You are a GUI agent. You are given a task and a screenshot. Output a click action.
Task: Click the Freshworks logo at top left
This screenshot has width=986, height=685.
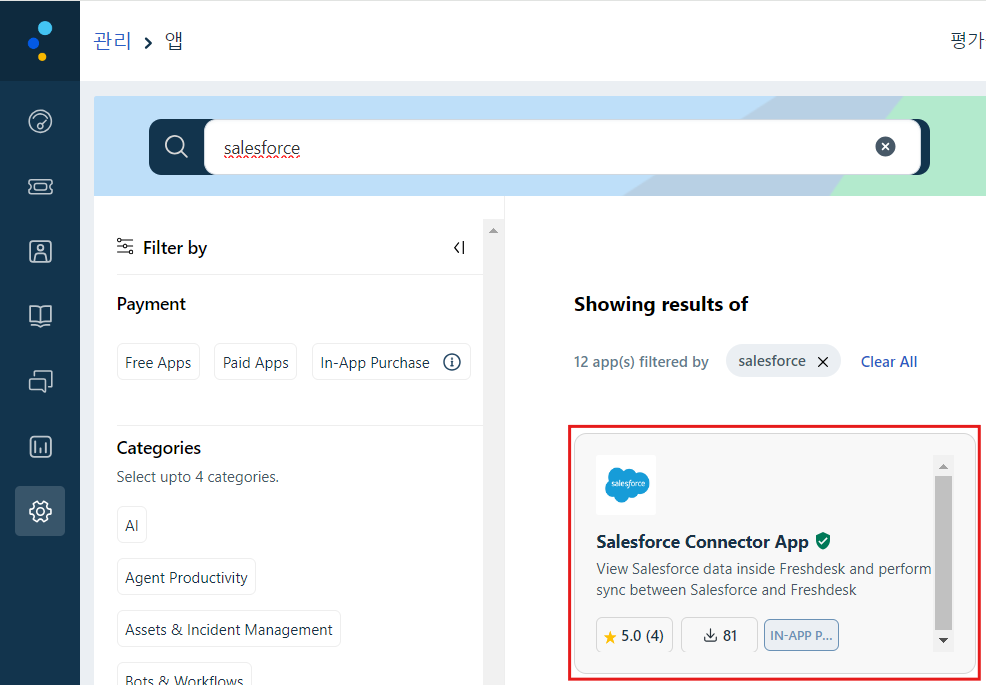coord(40,41)
